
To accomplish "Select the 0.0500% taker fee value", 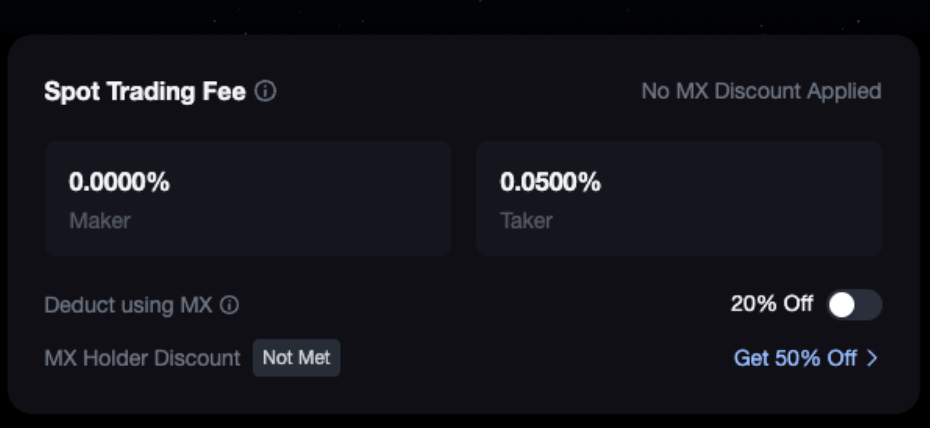I will point(550,183).
